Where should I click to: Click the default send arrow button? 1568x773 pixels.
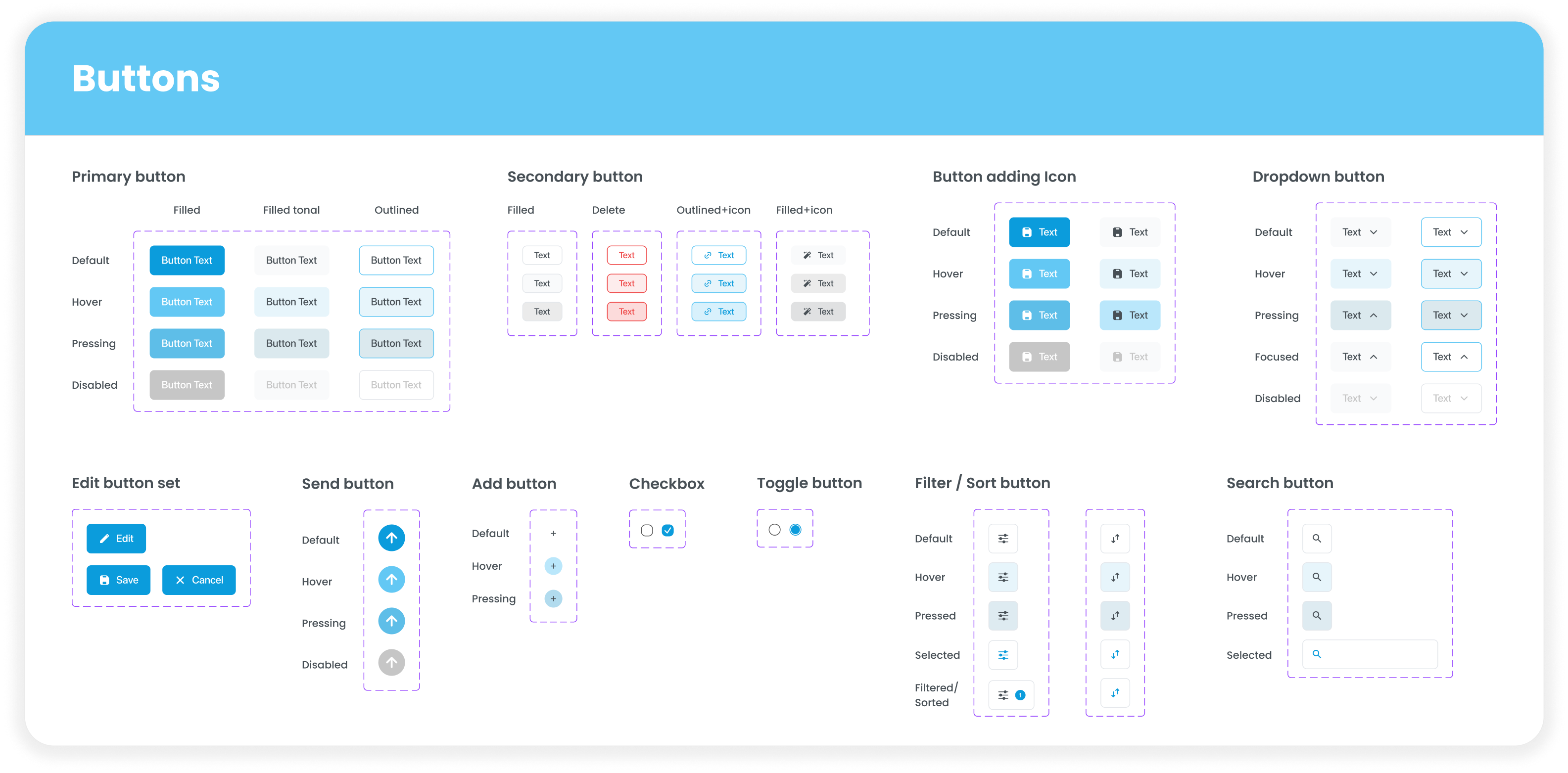coord(391,538)
